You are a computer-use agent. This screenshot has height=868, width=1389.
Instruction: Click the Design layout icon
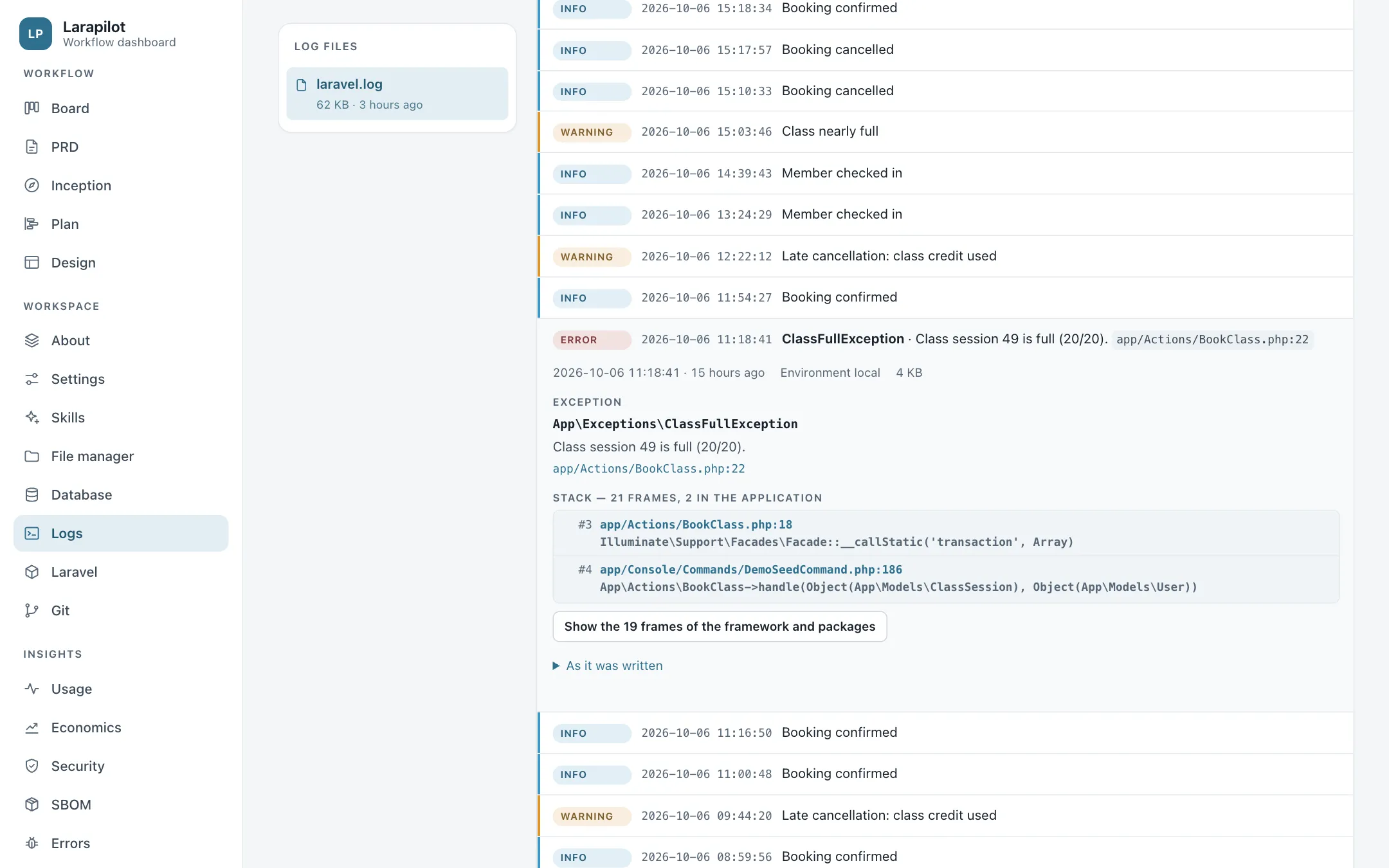pos(32,262)
